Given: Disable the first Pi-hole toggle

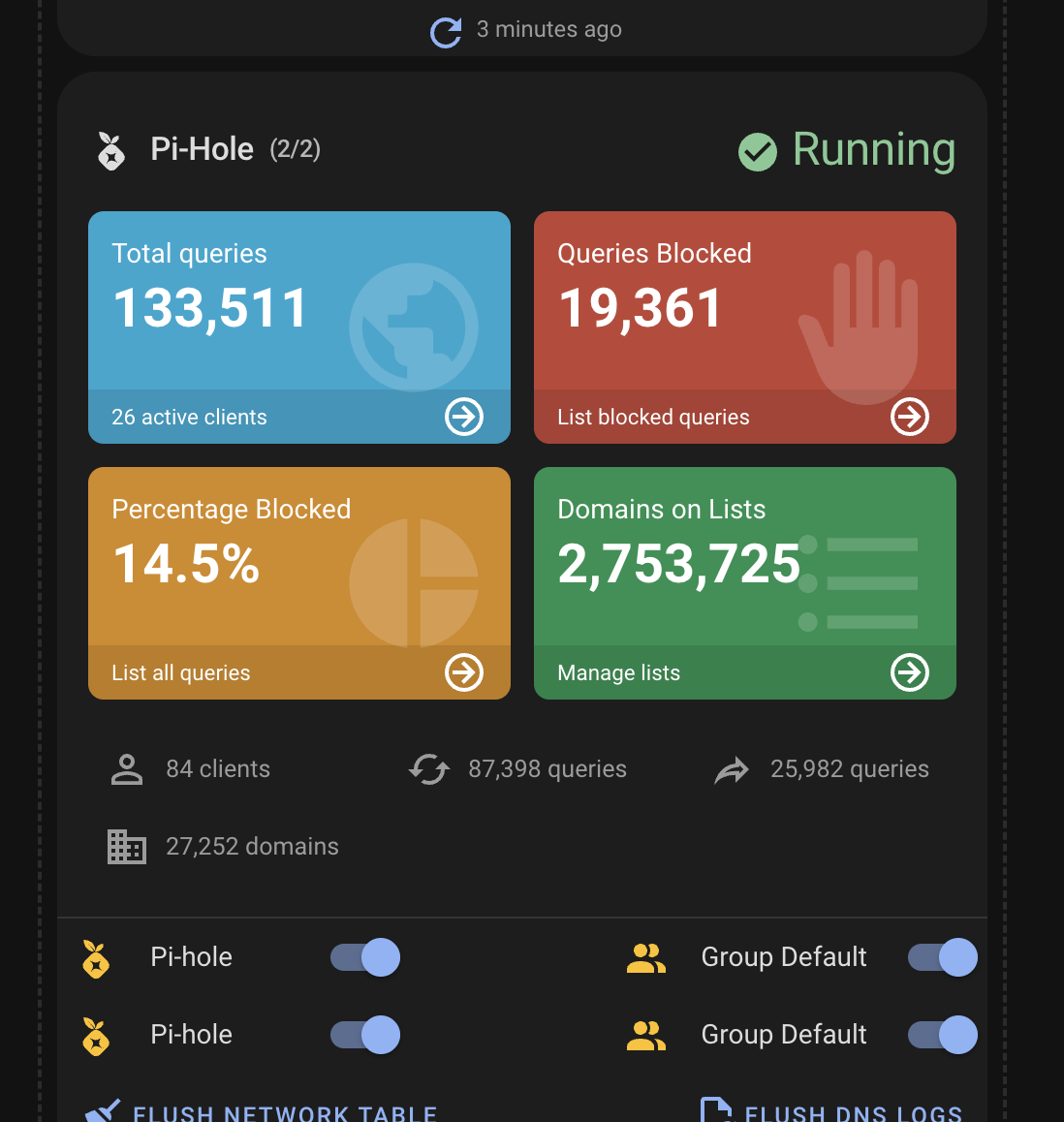Looking at the screenshot, I should (365, 957).
